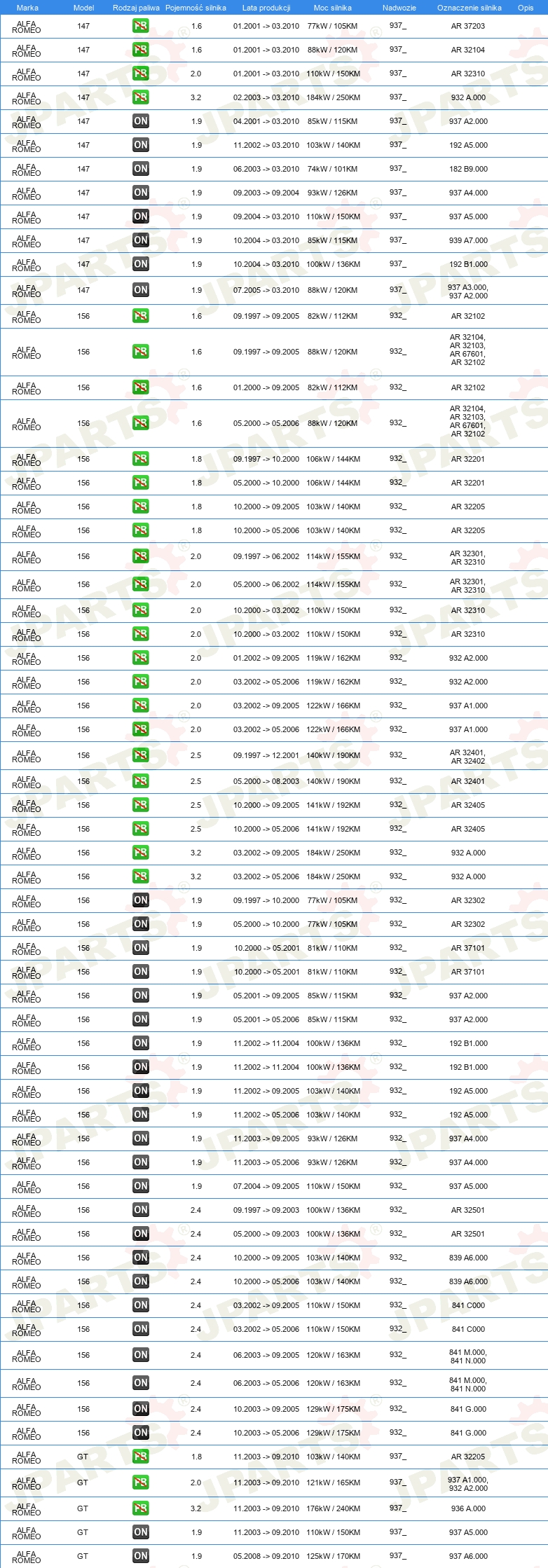548x1568 pixels.
Task: Click the PB fuel icon in the AR 37203 row
Action: click(x=140, y=26)
